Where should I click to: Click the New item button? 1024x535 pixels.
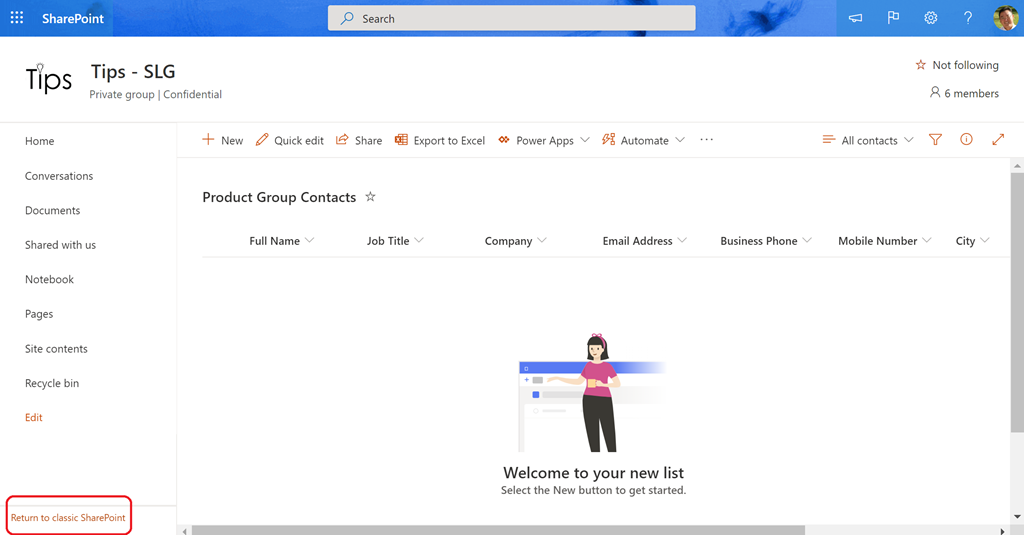(x=222, y=140)
